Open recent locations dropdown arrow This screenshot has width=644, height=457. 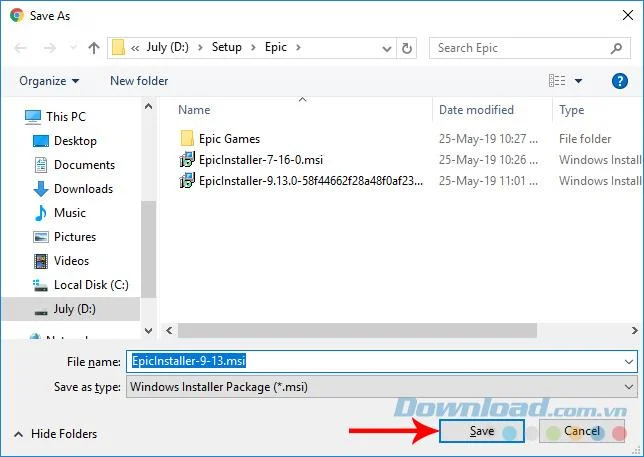[73, 48]
